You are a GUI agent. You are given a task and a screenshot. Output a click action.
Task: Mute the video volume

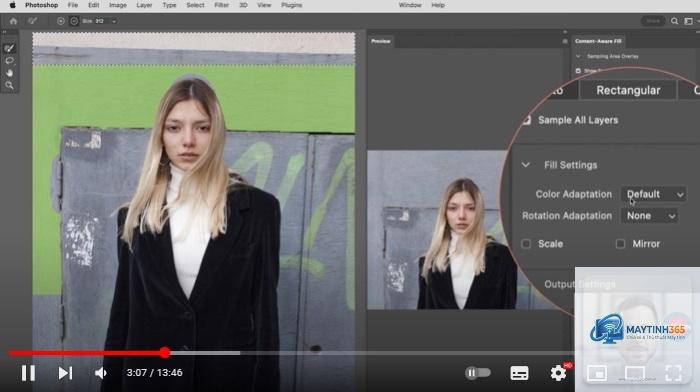pos(101,373)
